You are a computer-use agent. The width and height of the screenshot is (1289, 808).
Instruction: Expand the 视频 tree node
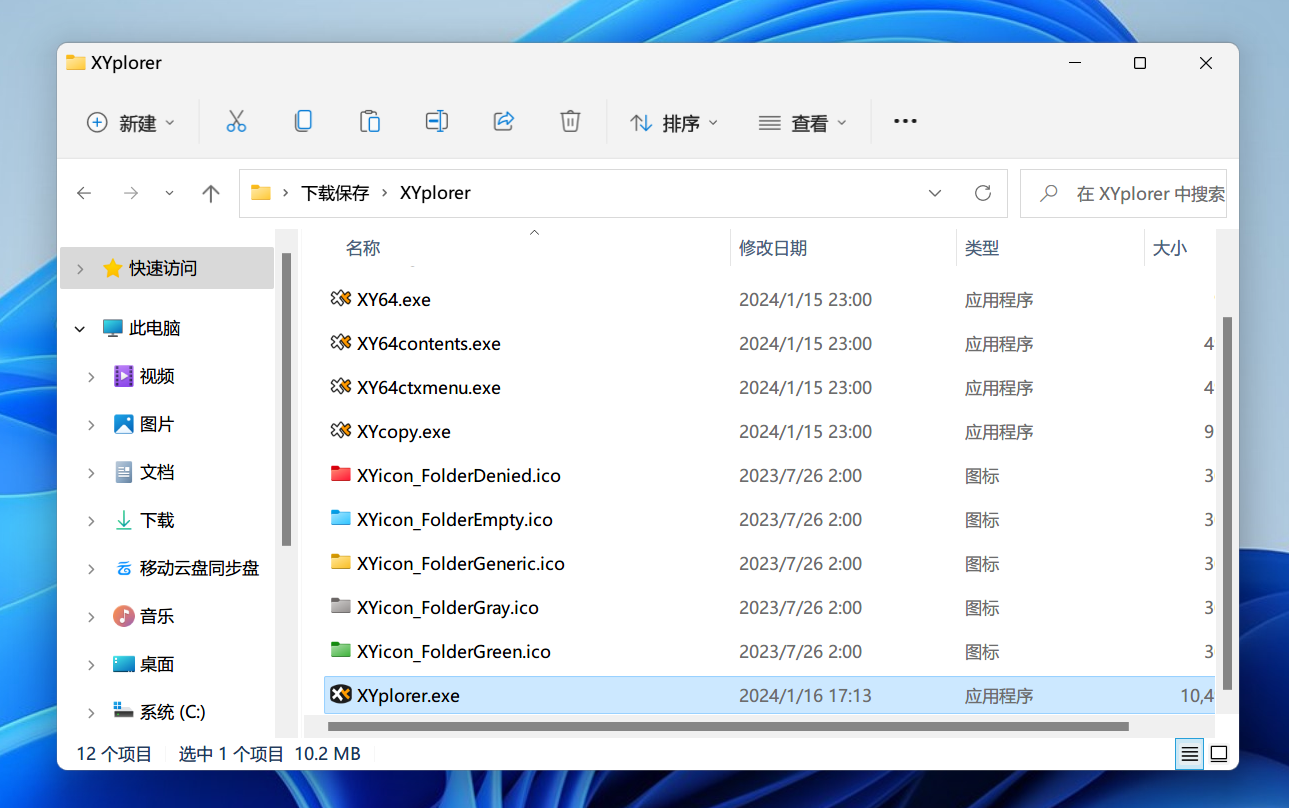pos(91,376)
